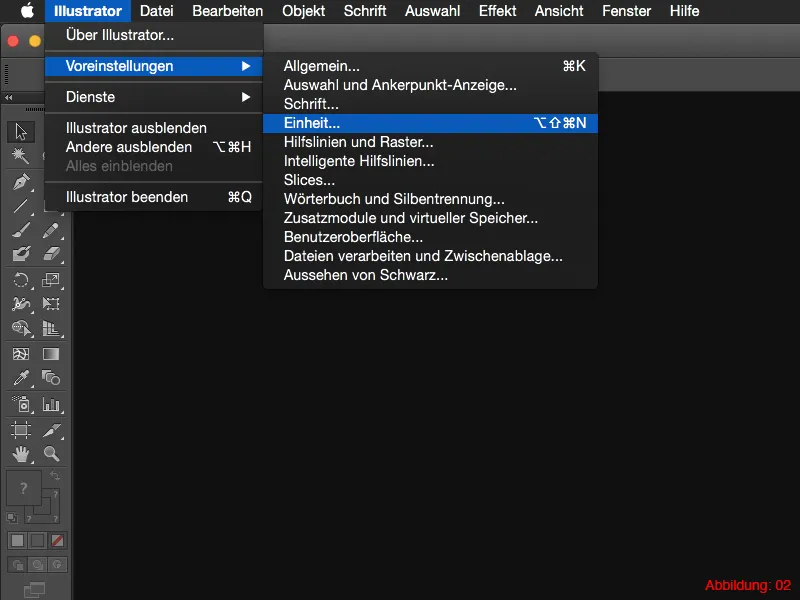The image size is (800, 600).
Task: Select the Shape Builder tool
Action: (21, 328)
